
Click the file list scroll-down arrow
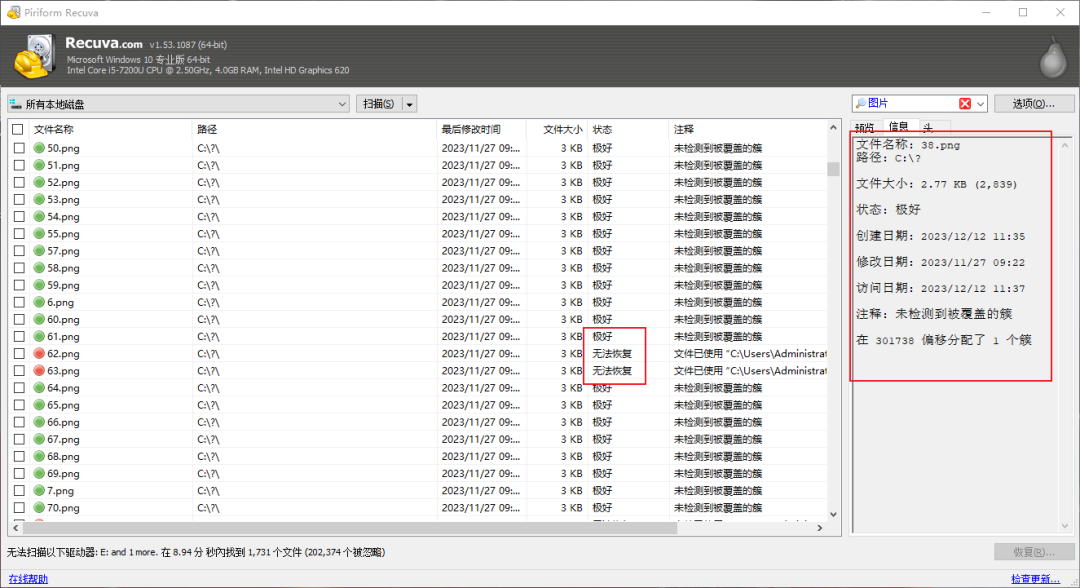(833, 514)
